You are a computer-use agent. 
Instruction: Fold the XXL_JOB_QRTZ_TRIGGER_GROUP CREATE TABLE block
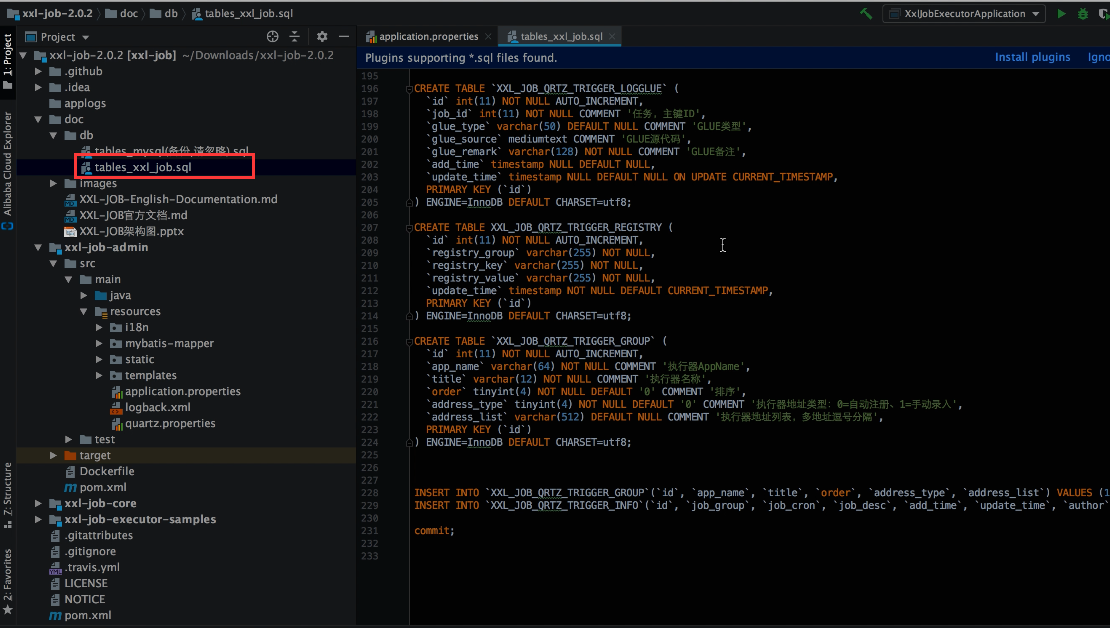tap(409, 342)
